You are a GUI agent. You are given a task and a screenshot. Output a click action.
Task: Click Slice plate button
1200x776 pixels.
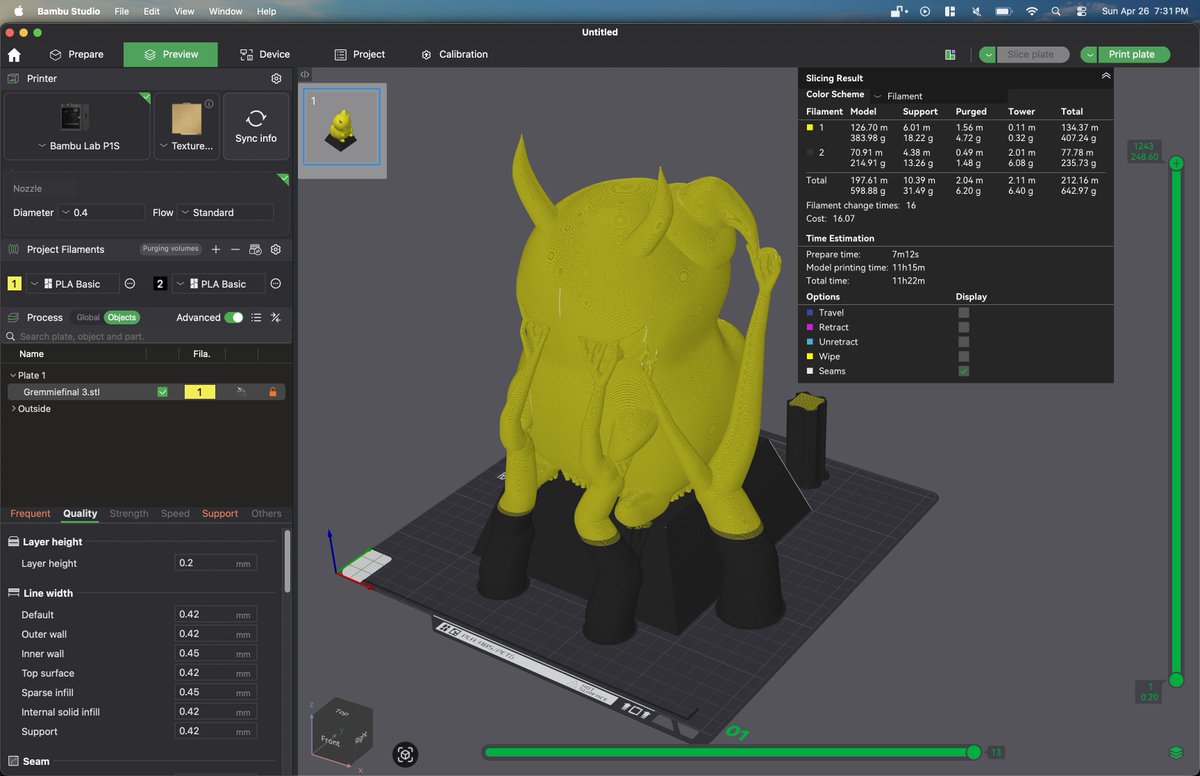[1032, 55]
